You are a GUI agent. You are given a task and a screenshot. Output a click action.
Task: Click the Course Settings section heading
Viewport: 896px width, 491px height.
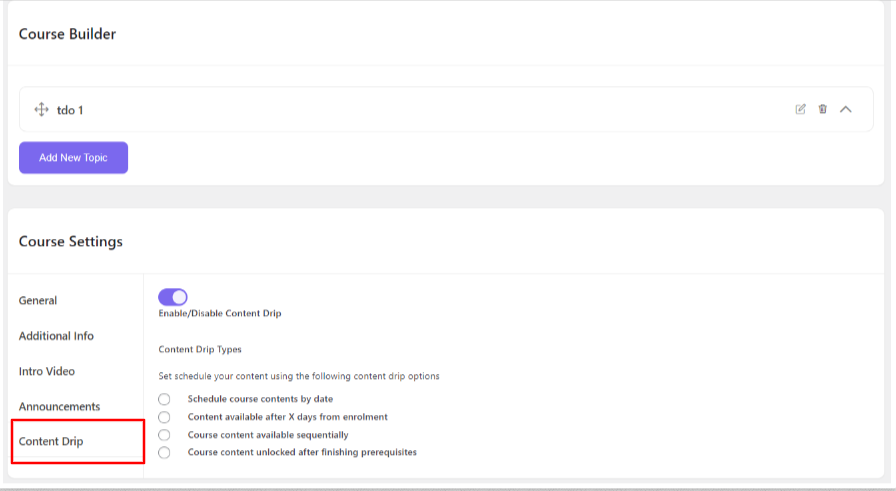71,241
